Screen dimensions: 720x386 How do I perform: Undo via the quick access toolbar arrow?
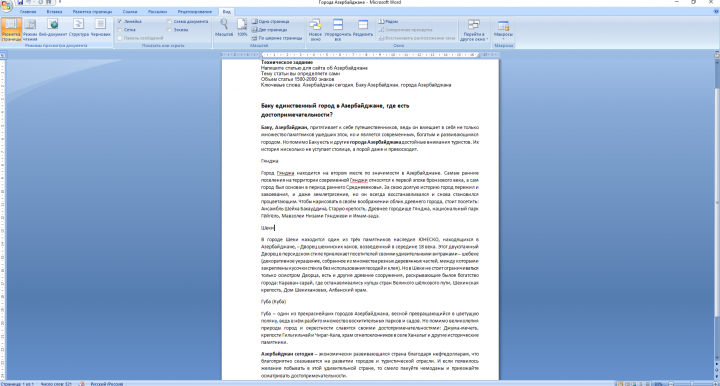[x=28, y=2]
